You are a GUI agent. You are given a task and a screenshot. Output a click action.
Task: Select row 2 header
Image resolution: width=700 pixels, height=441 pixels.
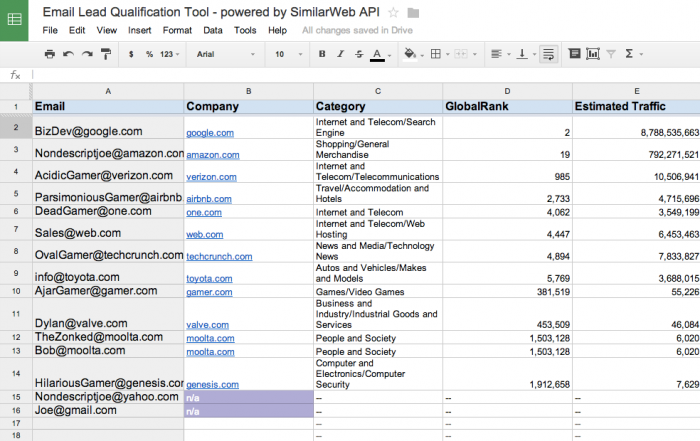[16, 127]
